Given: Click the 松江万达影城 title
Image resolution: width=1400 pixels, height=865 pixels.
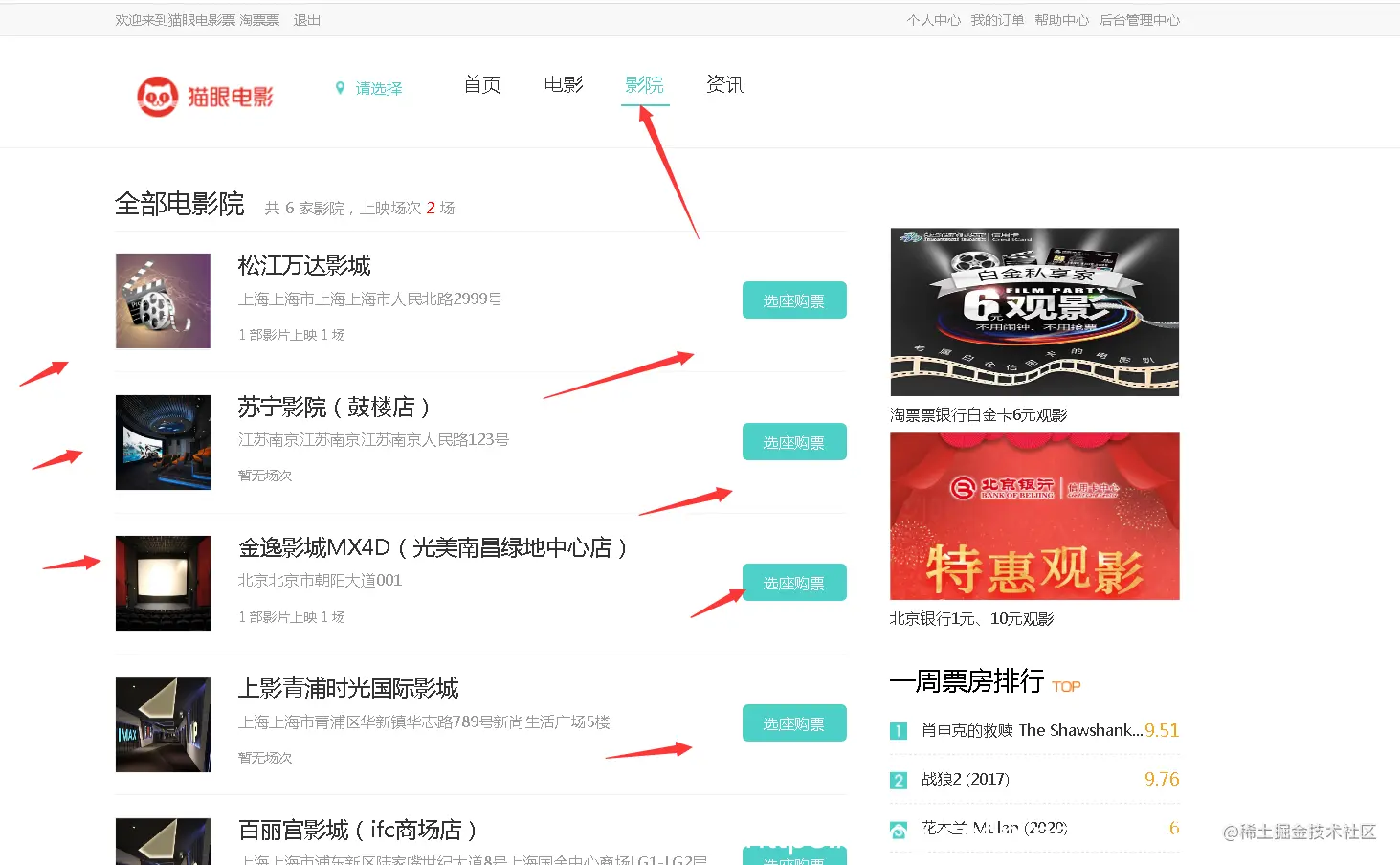Looking at the screenshot, I should 304,265.
